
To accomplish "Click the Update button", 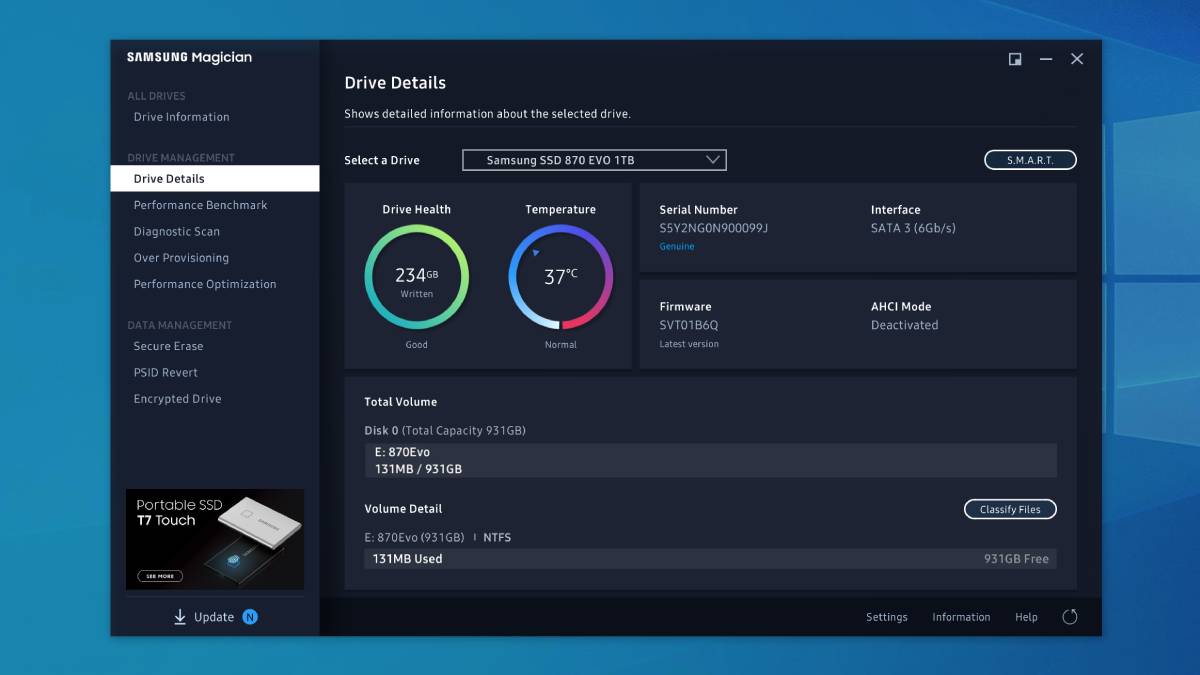I will click(215, 617).
